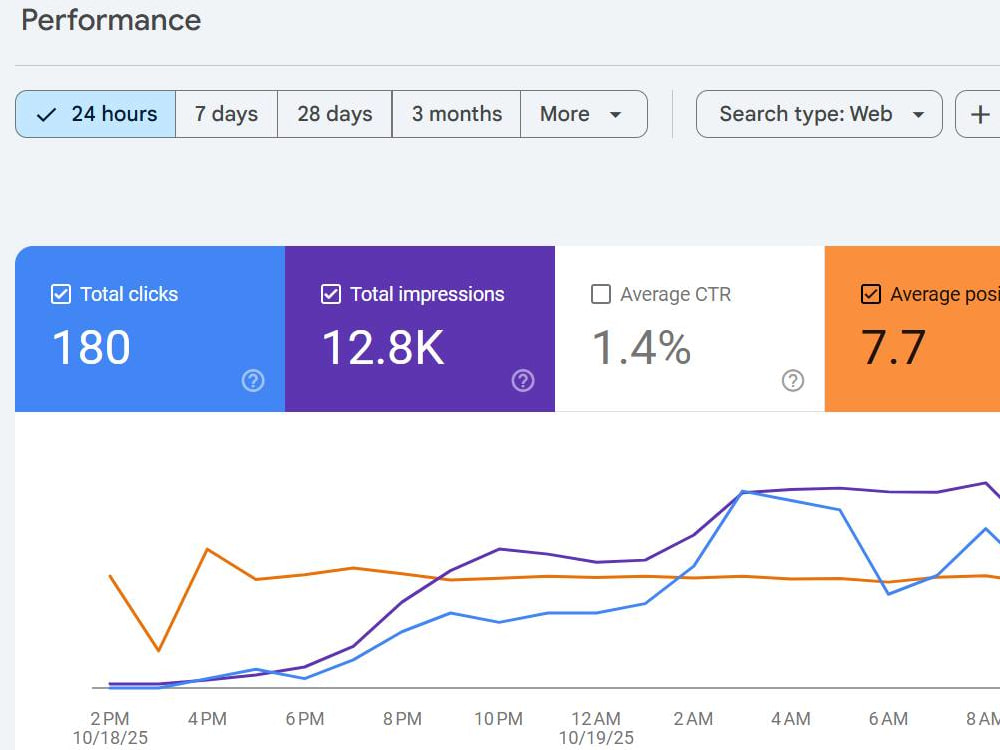Add a new filter with the plus icon

click(980, 114)
